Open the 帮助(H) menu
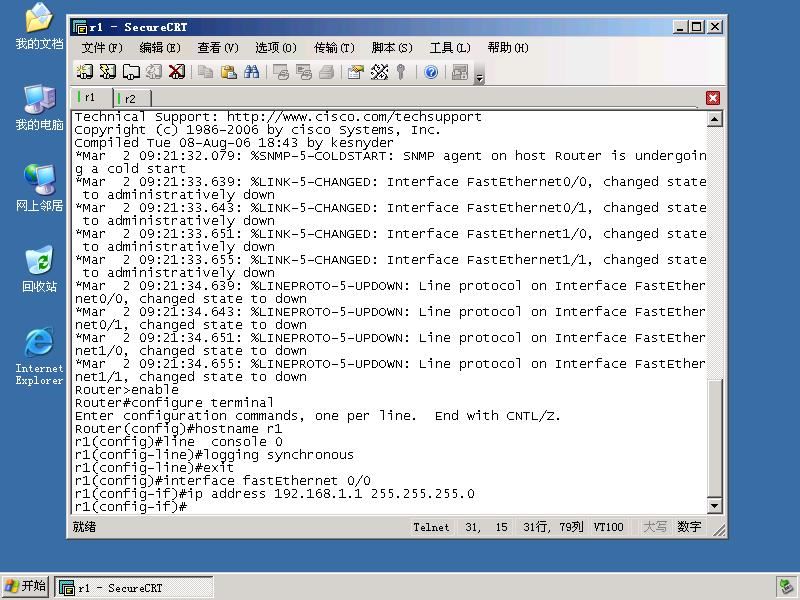The image size is (800, 600). 508,48
